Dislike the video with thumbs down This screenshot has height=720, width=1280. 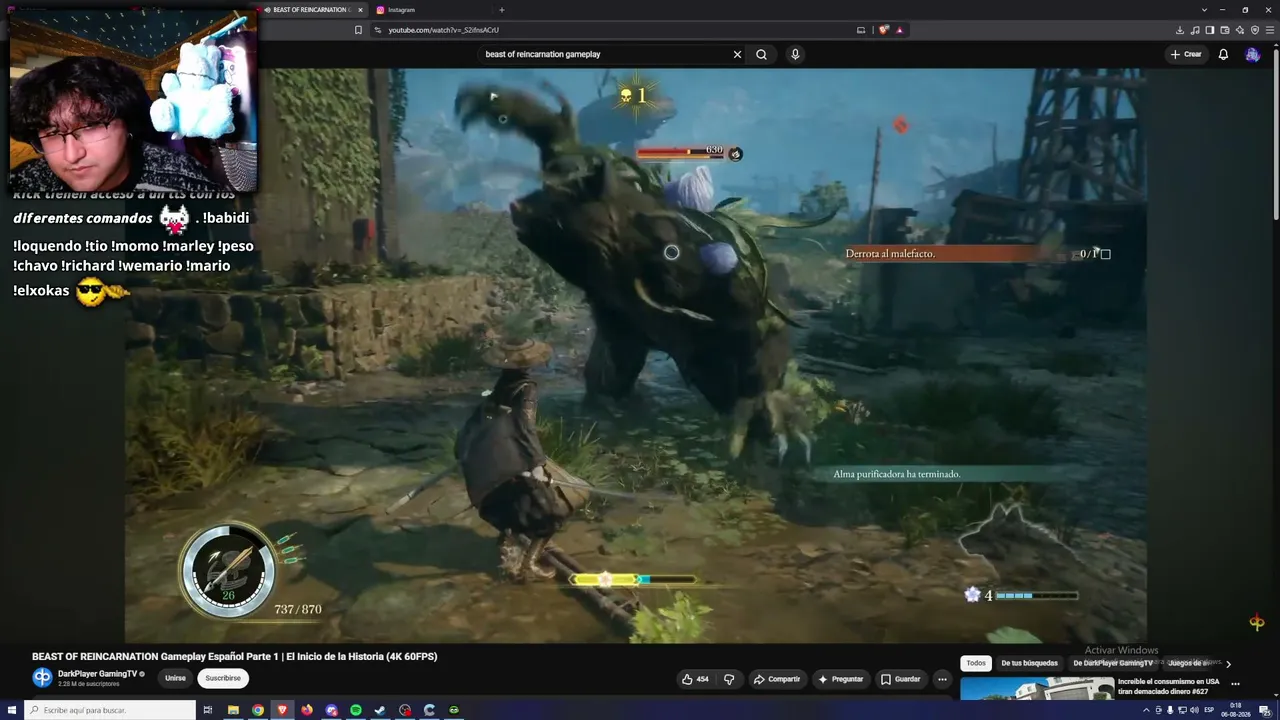click(x=729, y=679)
